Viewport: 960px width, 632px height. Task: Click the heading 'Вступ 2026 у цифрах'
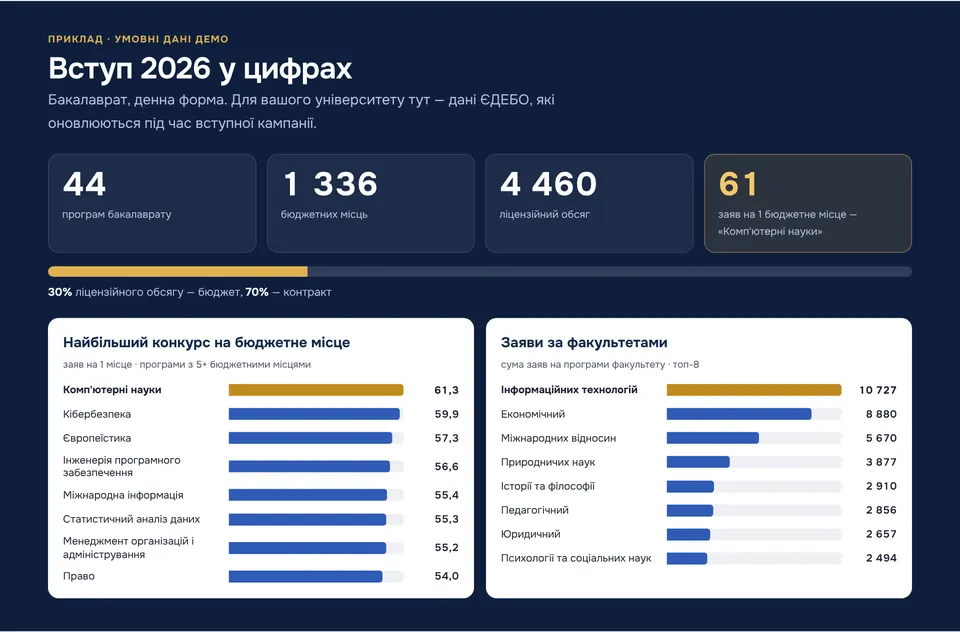200,68
